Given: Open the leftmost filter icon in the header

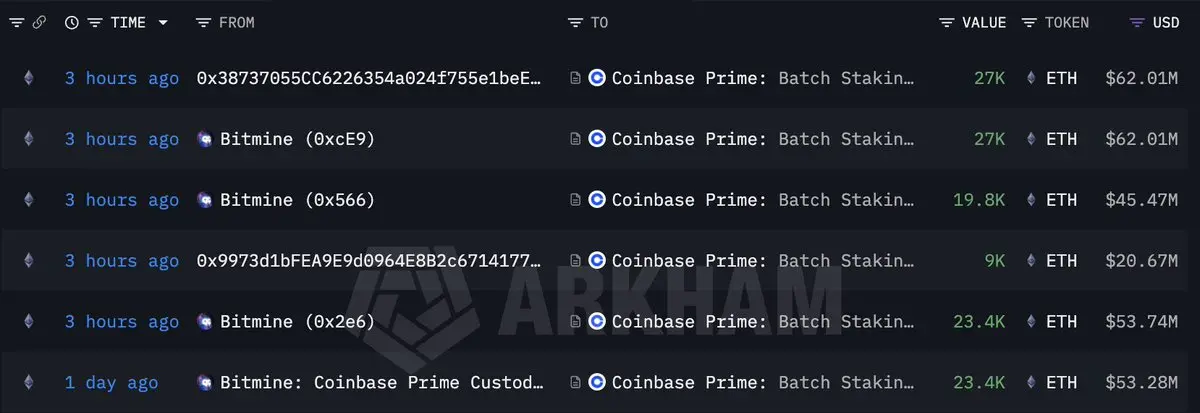Looking at the screenshot, I should (16, 22).
